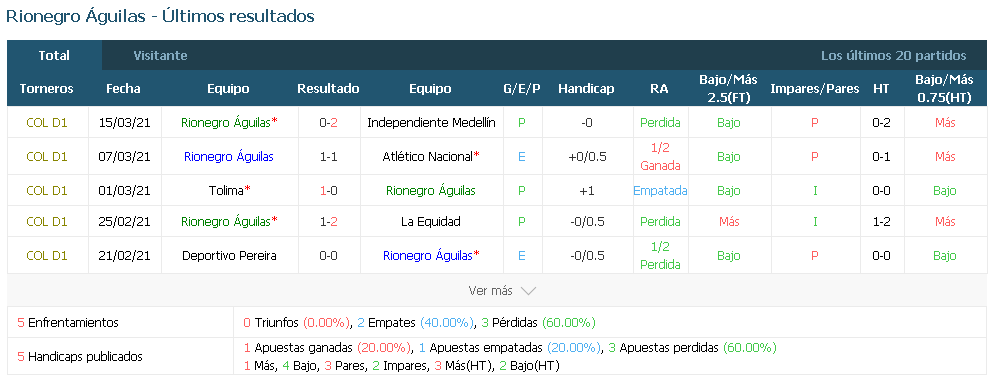
Task: Open Los últimos 20 partidos selector
Action: pos(893,55)
